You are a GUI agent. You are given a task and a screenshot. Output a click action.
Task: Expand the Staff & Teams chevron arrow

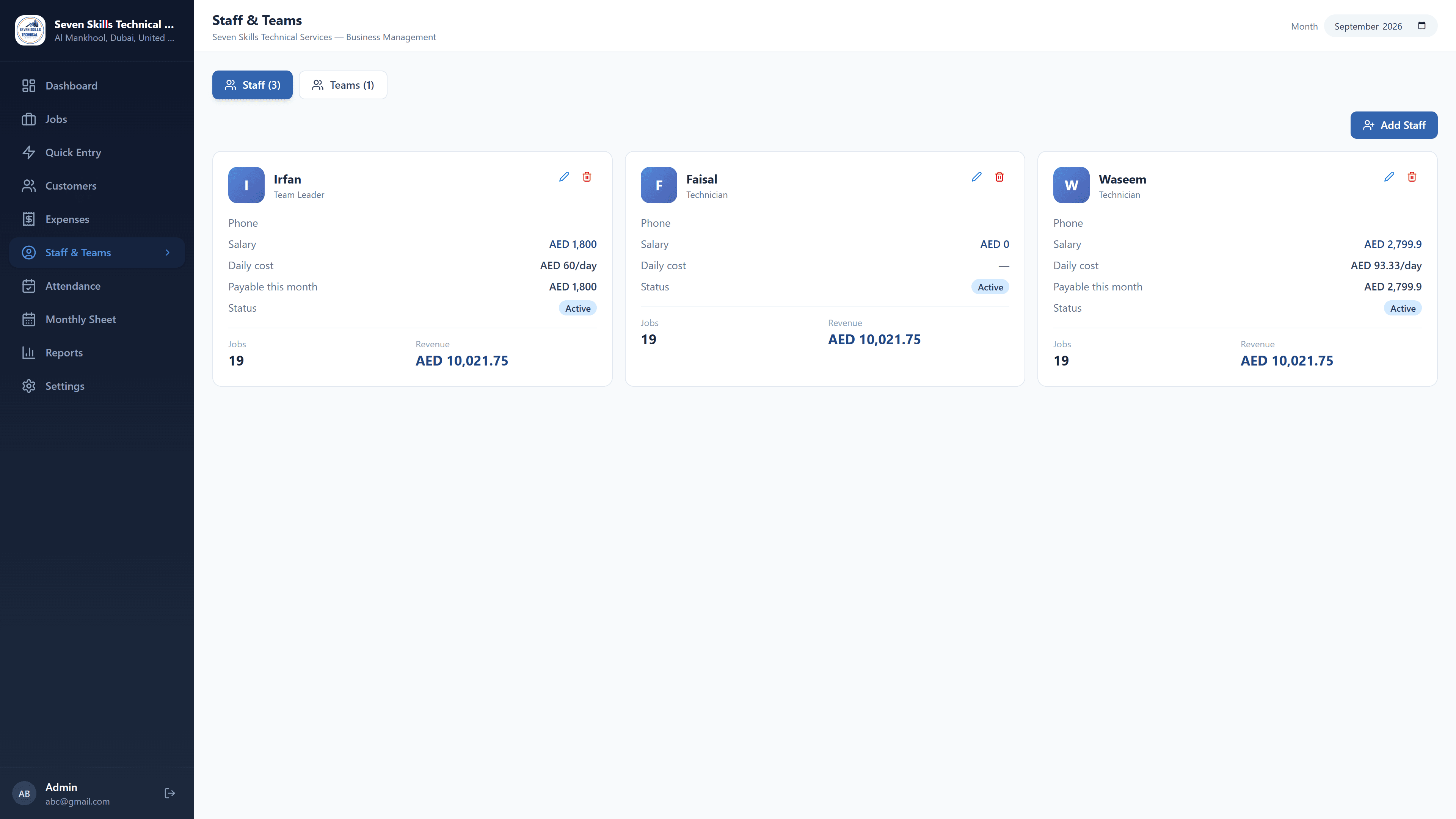[x=167, y=253]
